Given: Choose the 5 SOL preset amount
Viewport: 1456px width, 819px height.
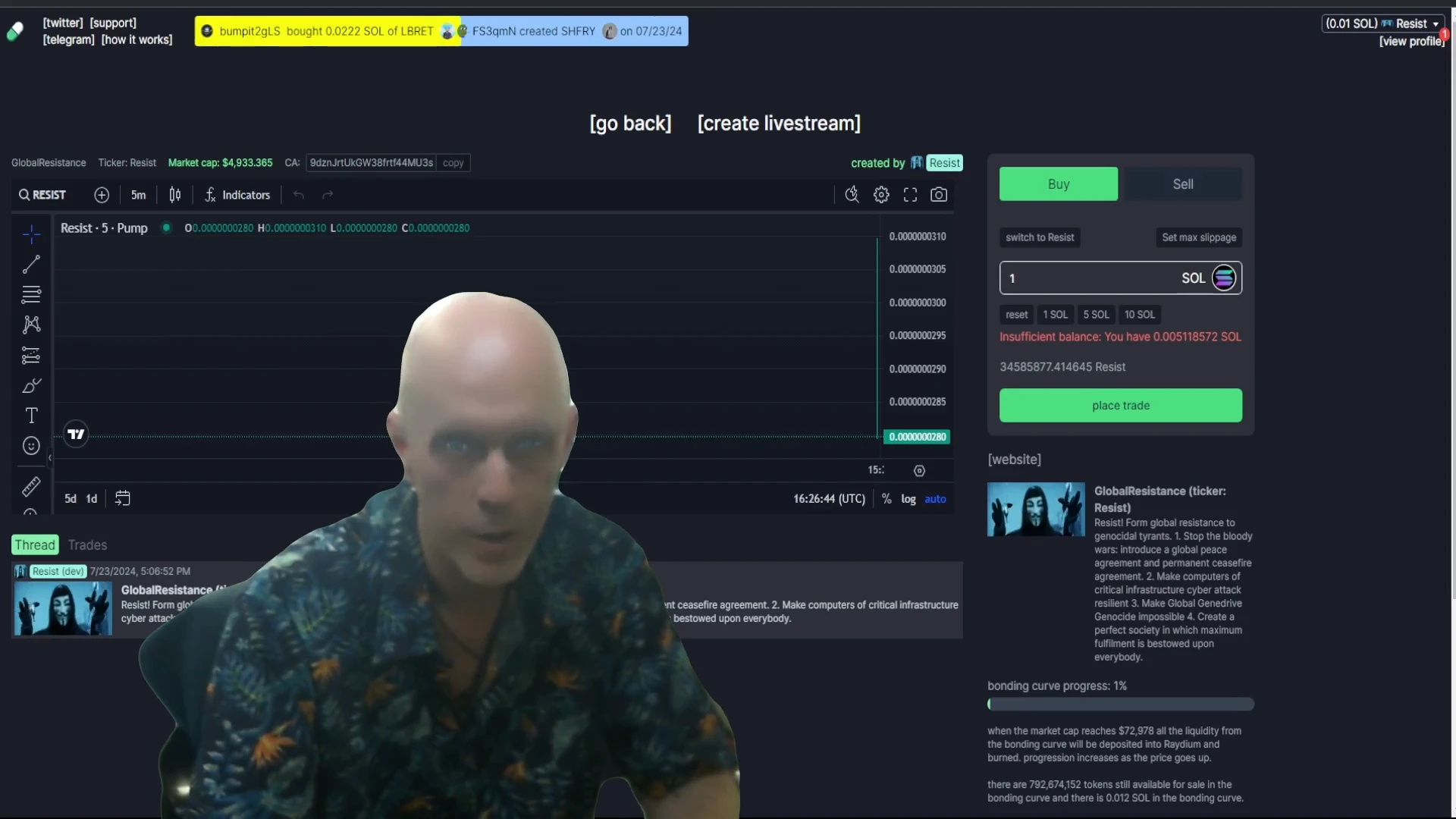Looking at the screenshot, I should click(x=1096, y=315).
